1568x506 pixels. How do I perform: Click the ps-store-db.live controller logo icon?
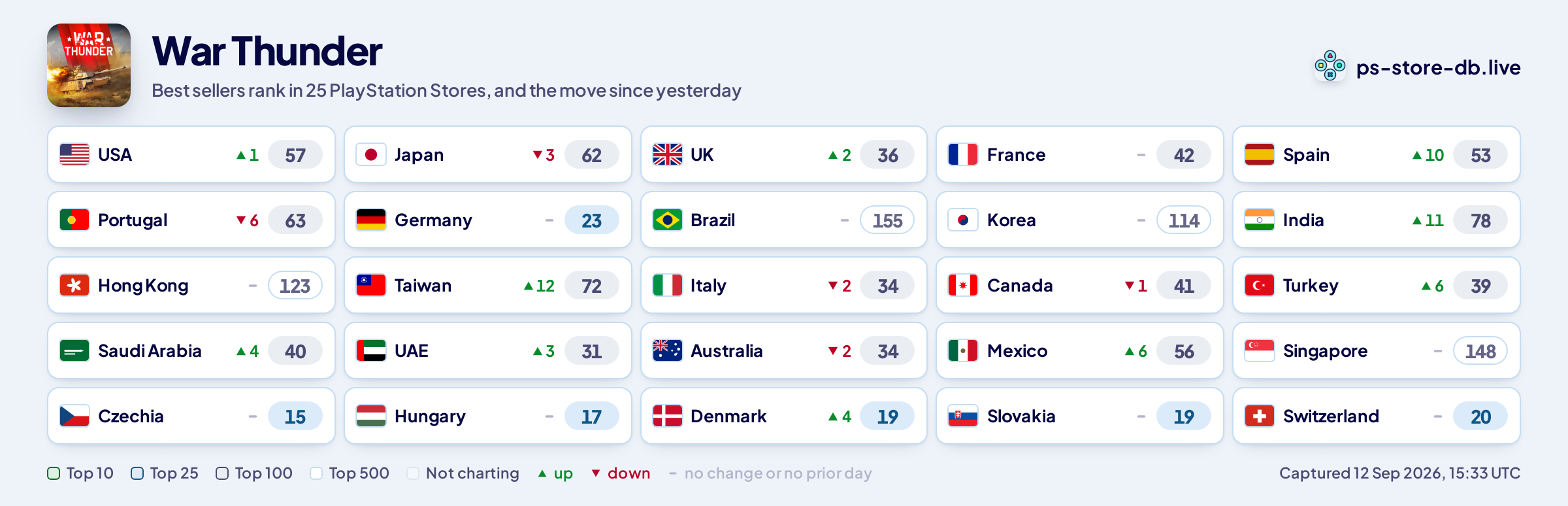click(1330, 66)
